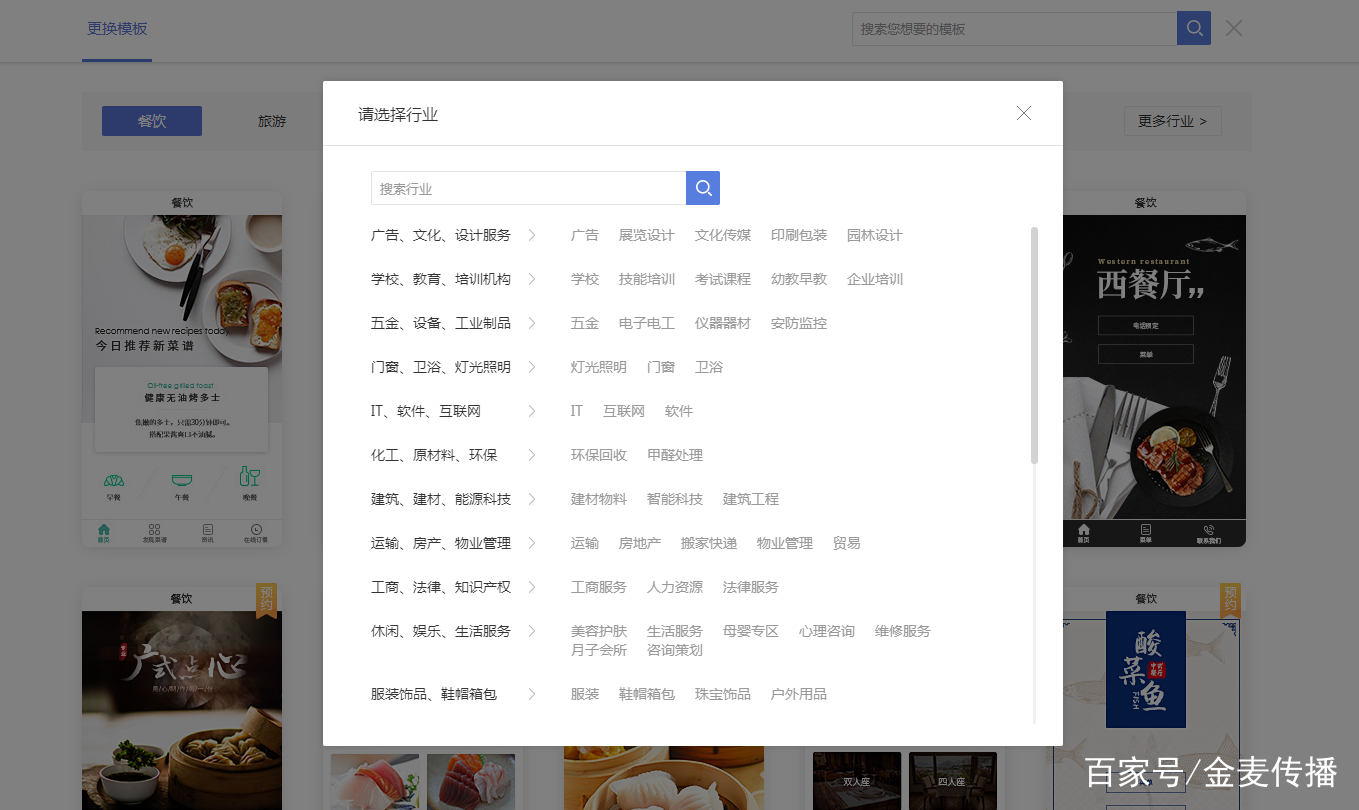Expand the 化工、原材料、环保 category chevron

(x=531, y=454)
